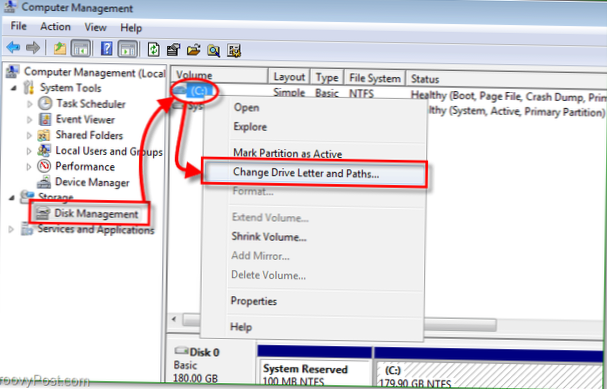
Task: Open the File menu
Action: tap(18, 26)
